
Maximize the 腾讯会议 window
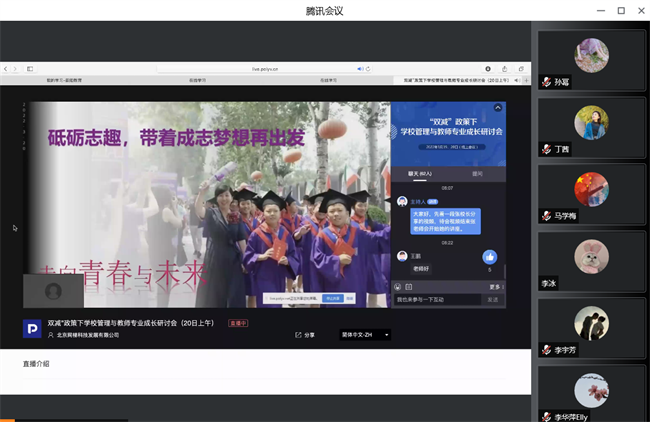tap(621, 10)
